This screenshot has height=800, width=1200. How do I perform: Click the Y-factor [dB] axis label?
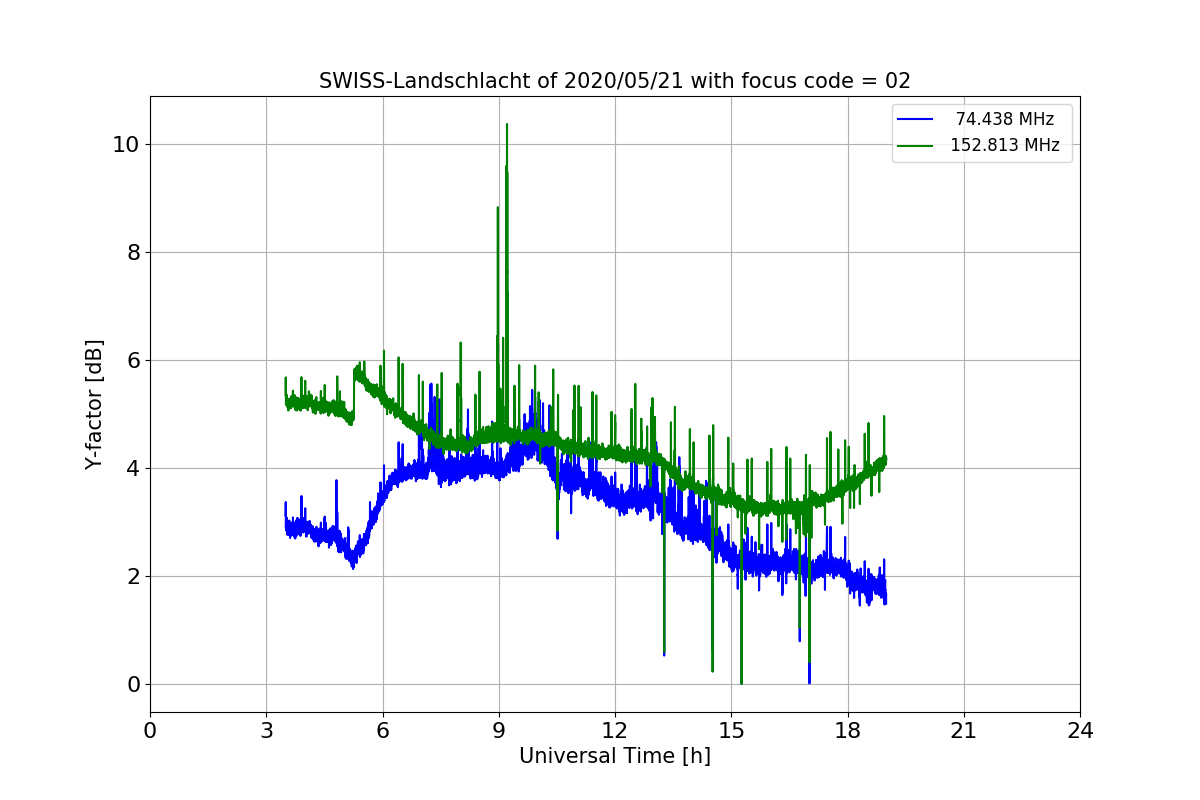tap(94, 405)
